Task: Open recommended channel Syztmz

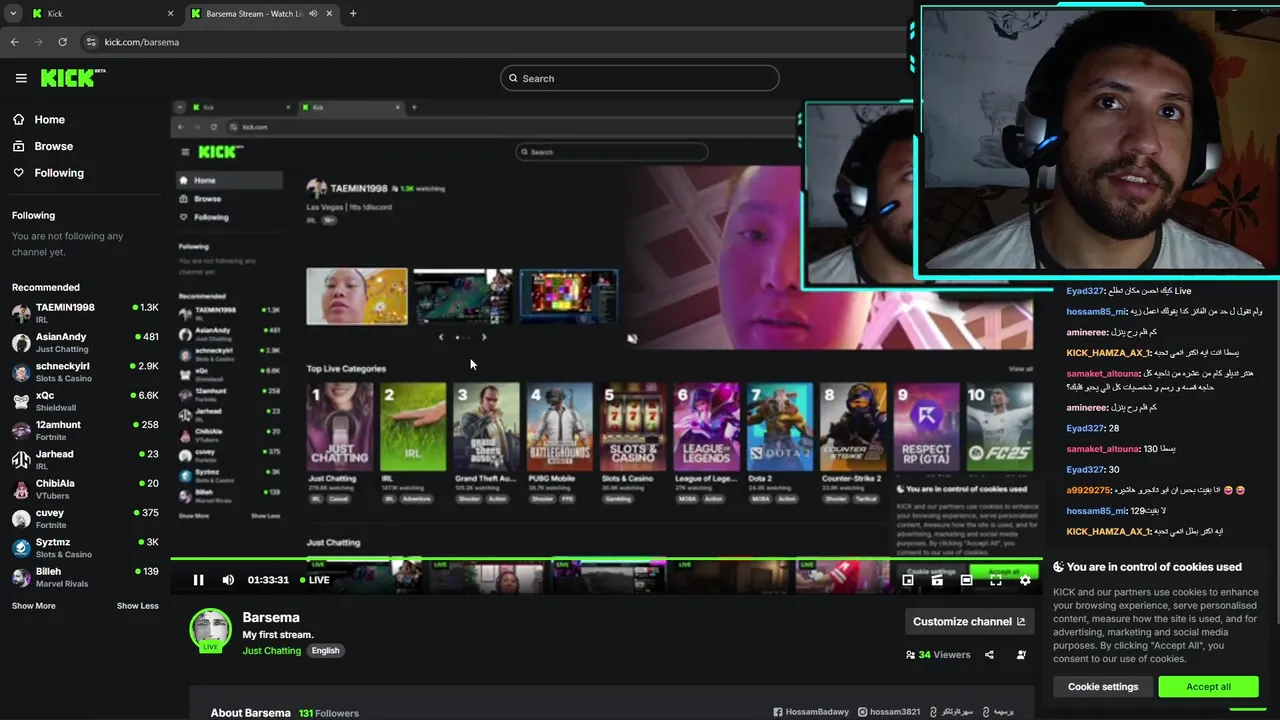Action: 85,547
